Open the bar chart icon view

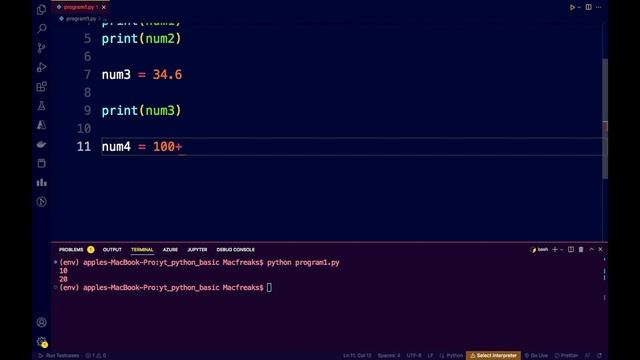(41, 182)
